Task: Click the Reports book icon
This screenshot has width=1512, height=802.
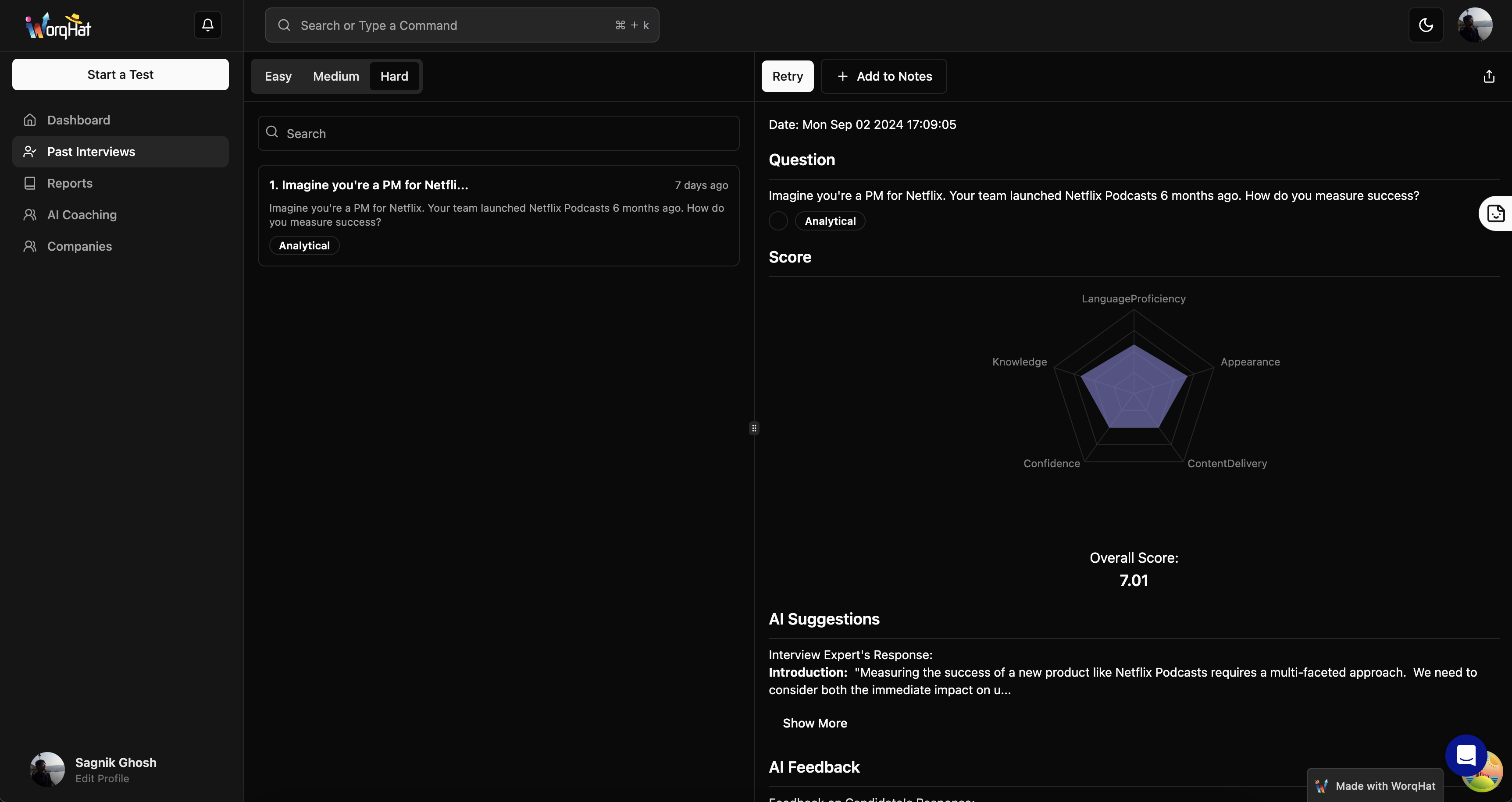Action: [30, 183]
